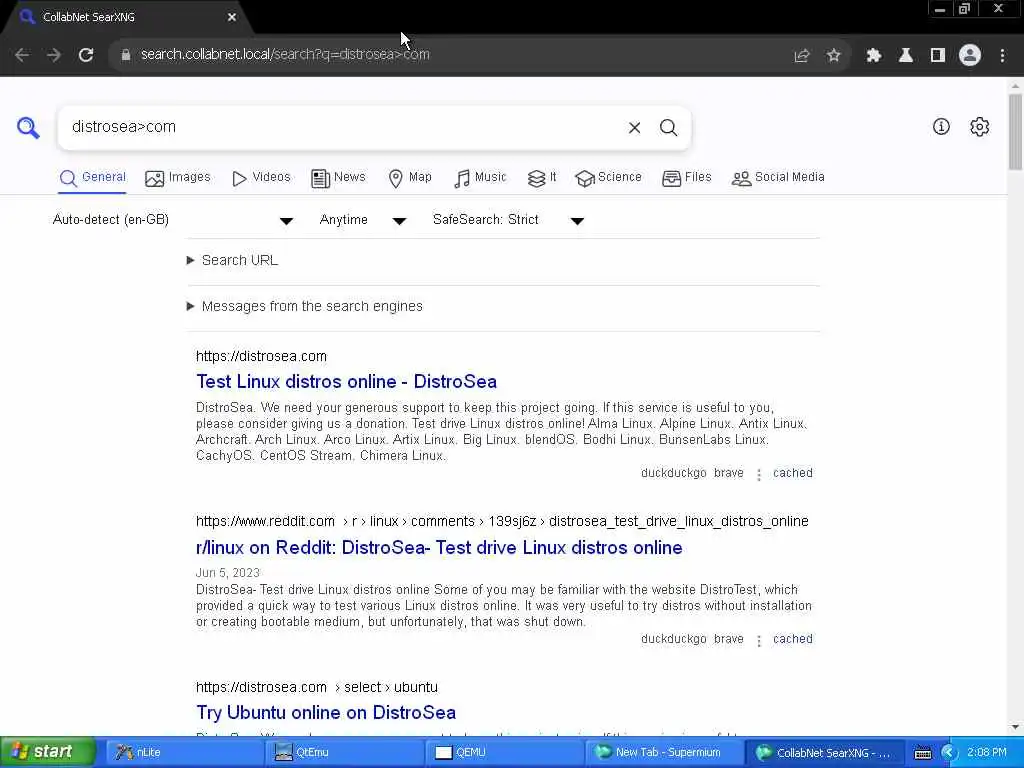The width and height of the screenshot is (1024, 768).
Task: Open the SafeSearch: Strict dropdown
Action: click(x=508, y=220)
